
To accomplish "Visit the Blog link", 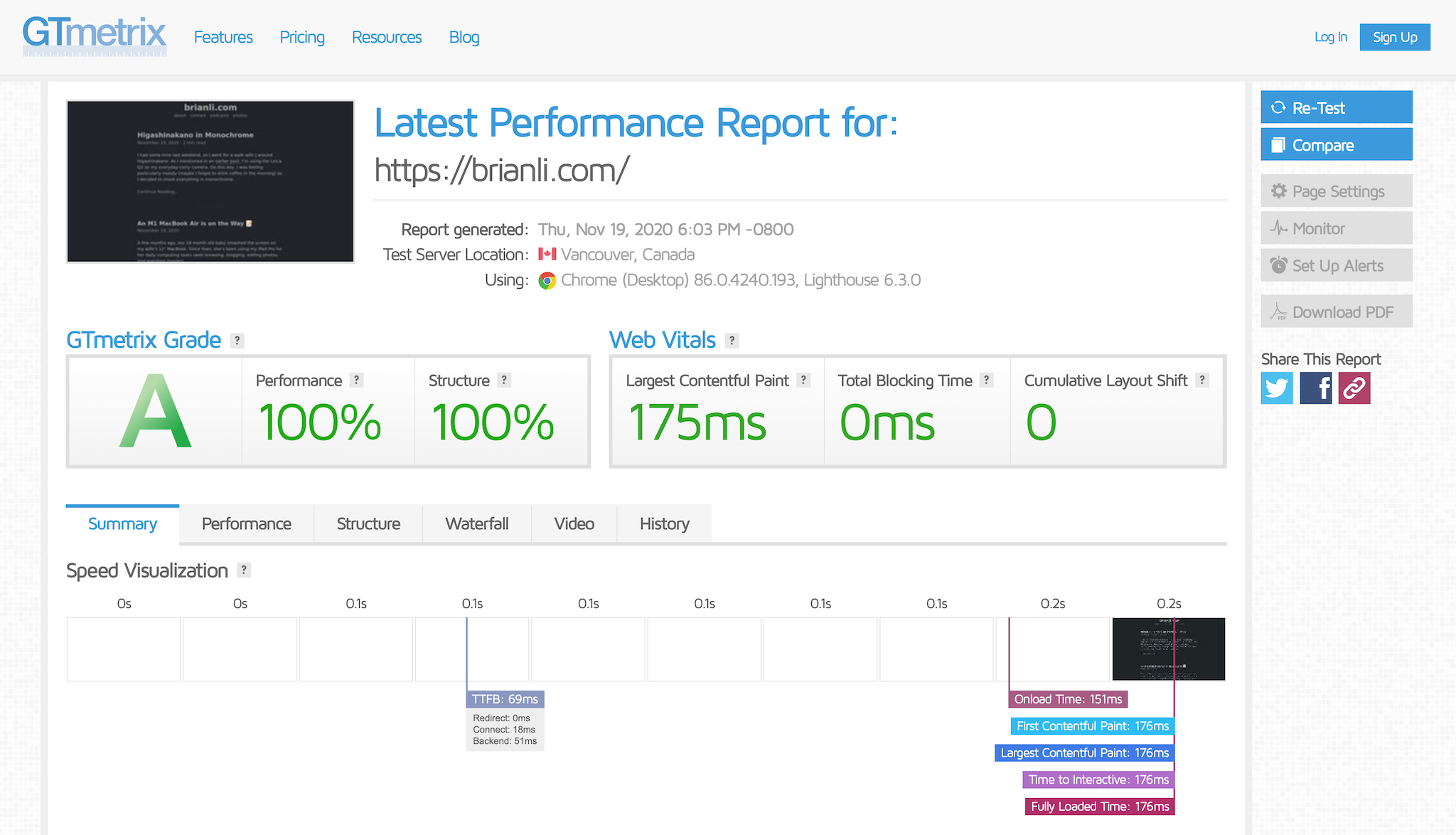I will coord(464,37).
